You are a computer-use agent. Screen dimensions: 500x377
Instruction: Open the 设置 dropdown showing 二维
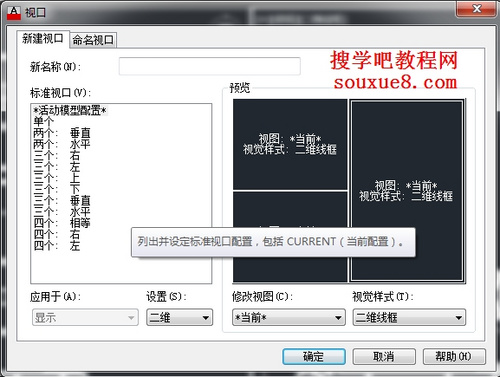tap(179, 317)
